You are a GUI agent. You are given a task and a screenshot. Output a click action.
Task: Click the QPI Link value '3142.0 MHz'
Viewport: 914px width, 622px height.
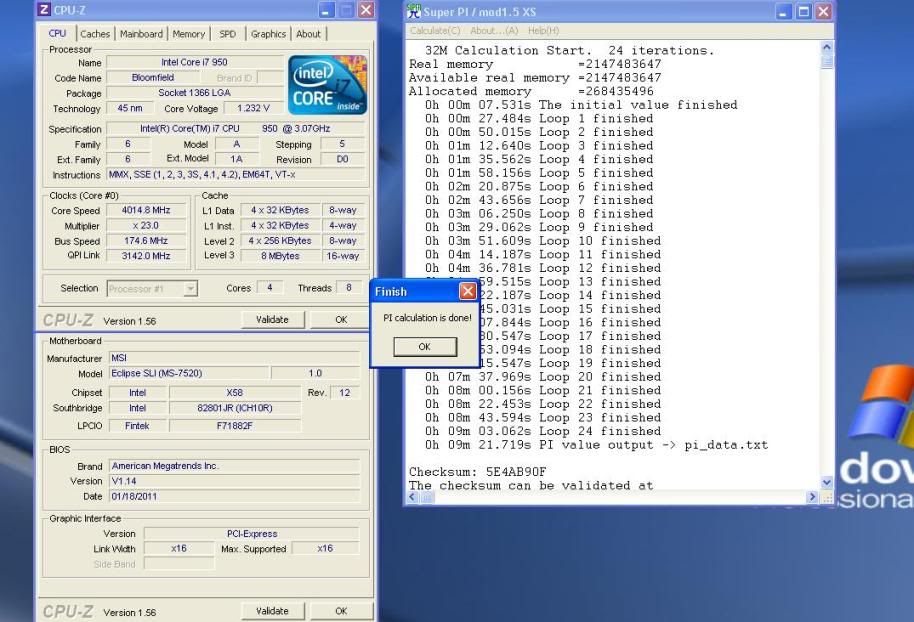(146, 255)
